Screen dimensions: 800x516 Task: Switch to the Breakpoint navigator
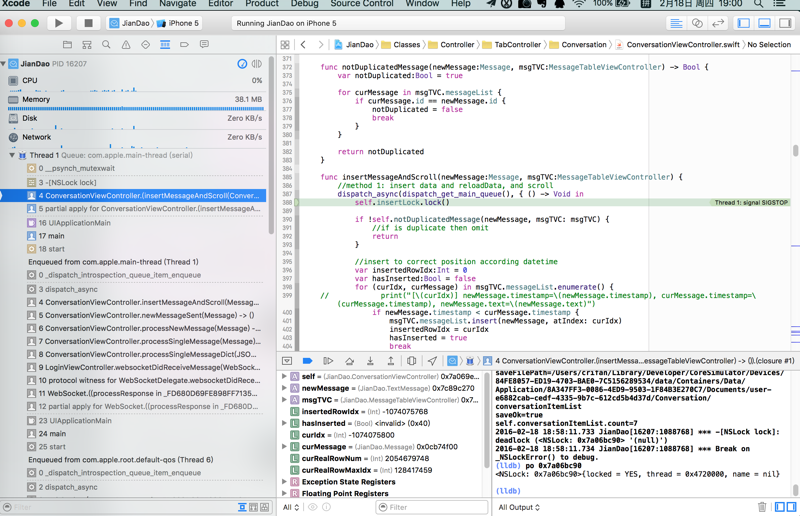184,45
